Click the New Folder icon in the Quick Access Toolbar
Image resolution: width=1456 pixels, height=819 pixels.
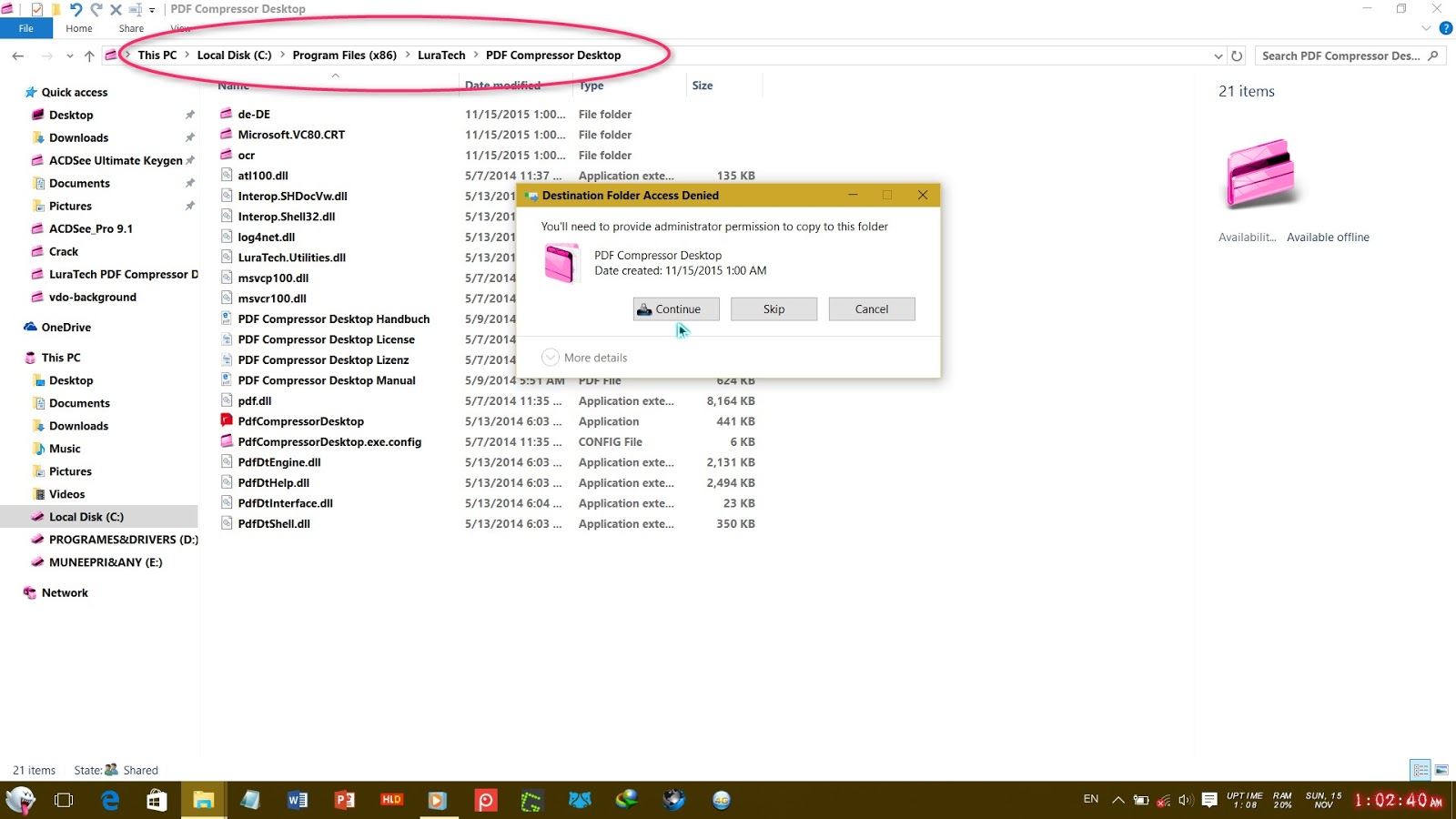point(55,8)
